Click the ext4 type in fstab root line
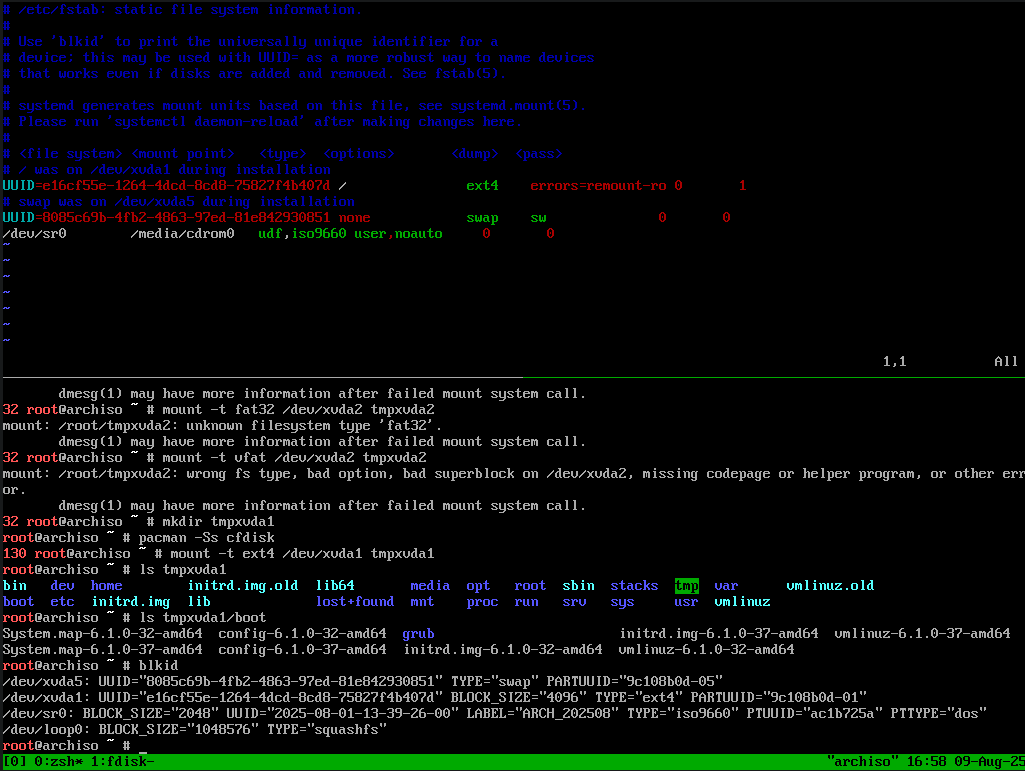Screen dimensions: 1025x771 (x=482, y=186)
